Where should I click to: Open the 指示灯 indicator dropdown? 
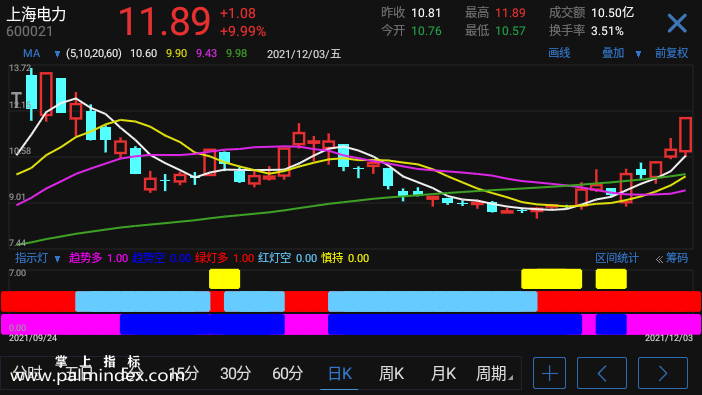57,258
